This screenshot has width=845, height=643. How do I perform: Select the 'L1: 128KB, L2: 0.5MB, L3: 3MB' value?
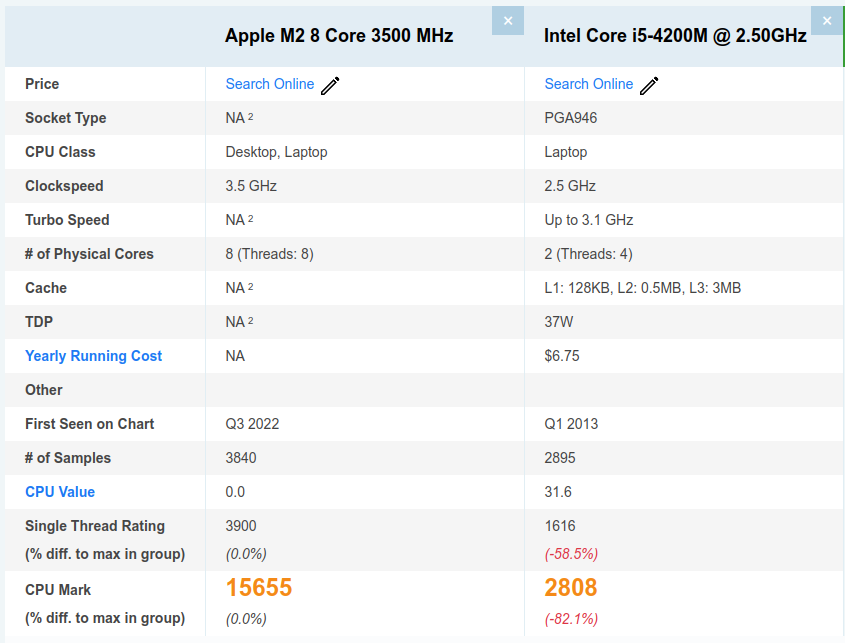point(643,288)
